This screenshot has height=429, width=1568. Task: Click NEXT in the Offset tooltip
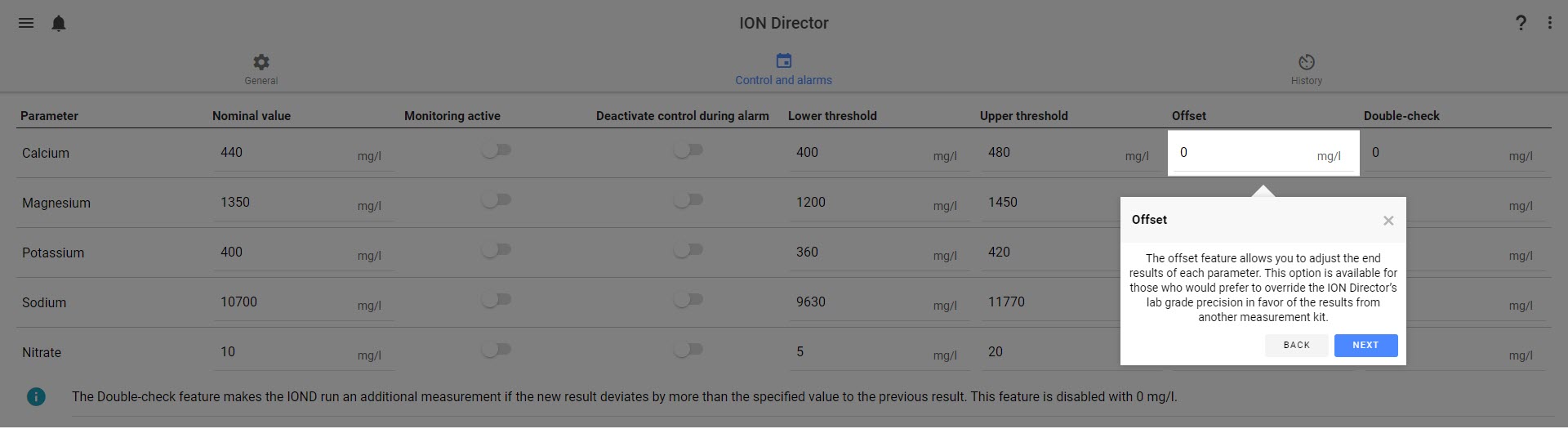[x=1365, y=346]
